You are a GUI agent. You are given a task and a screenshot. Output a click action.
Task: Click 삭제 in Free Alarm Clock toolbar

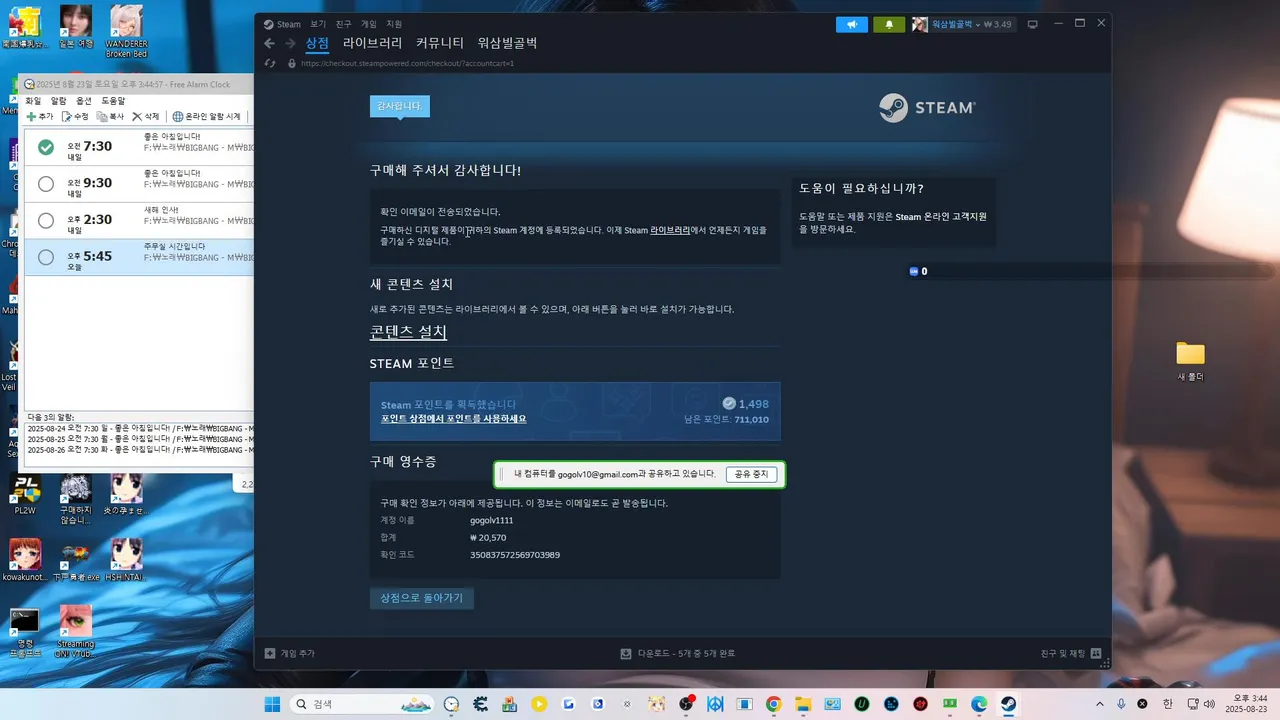point(146,116)
